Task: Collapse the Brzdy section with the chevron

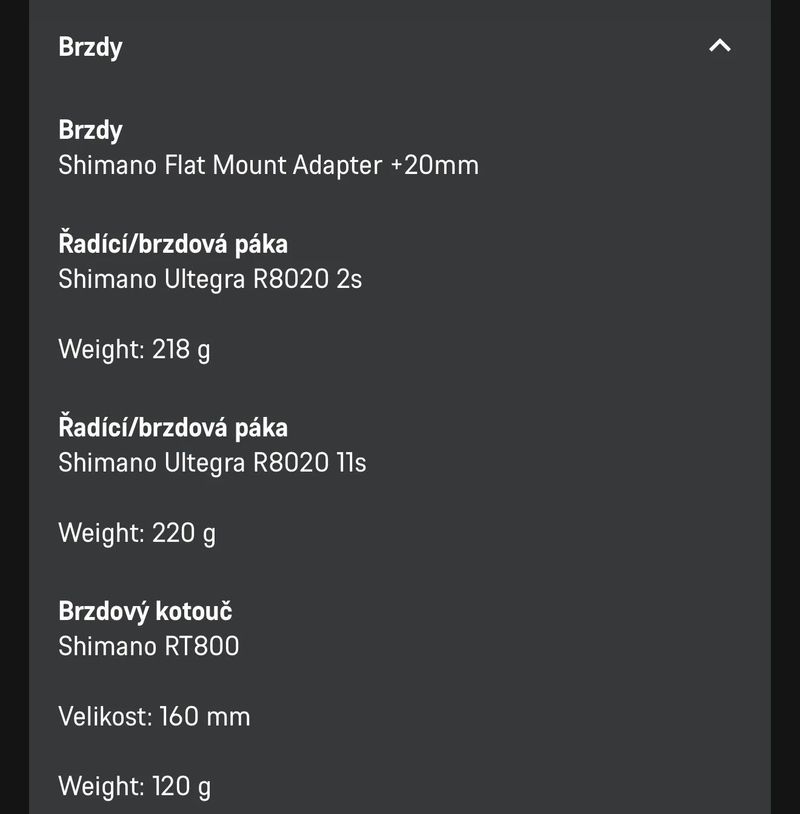Action: [x=719, y=46]
